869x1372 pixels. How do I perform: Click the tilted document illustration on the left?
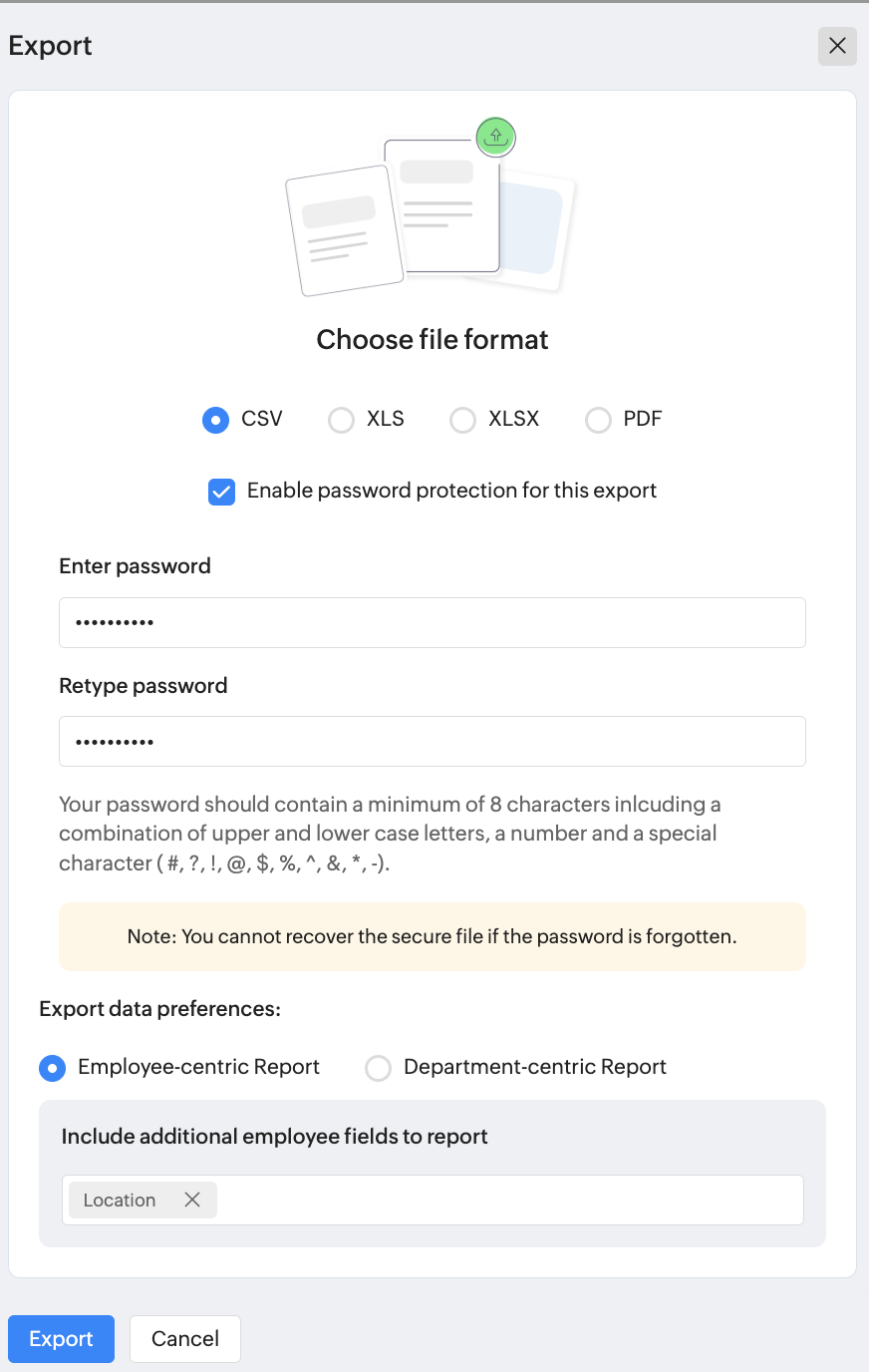click(343, 231)
